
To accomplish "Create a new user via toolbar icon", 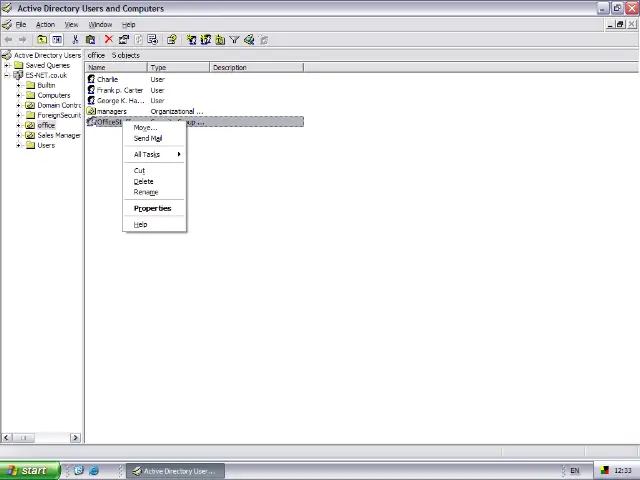I will pos(191,40).
